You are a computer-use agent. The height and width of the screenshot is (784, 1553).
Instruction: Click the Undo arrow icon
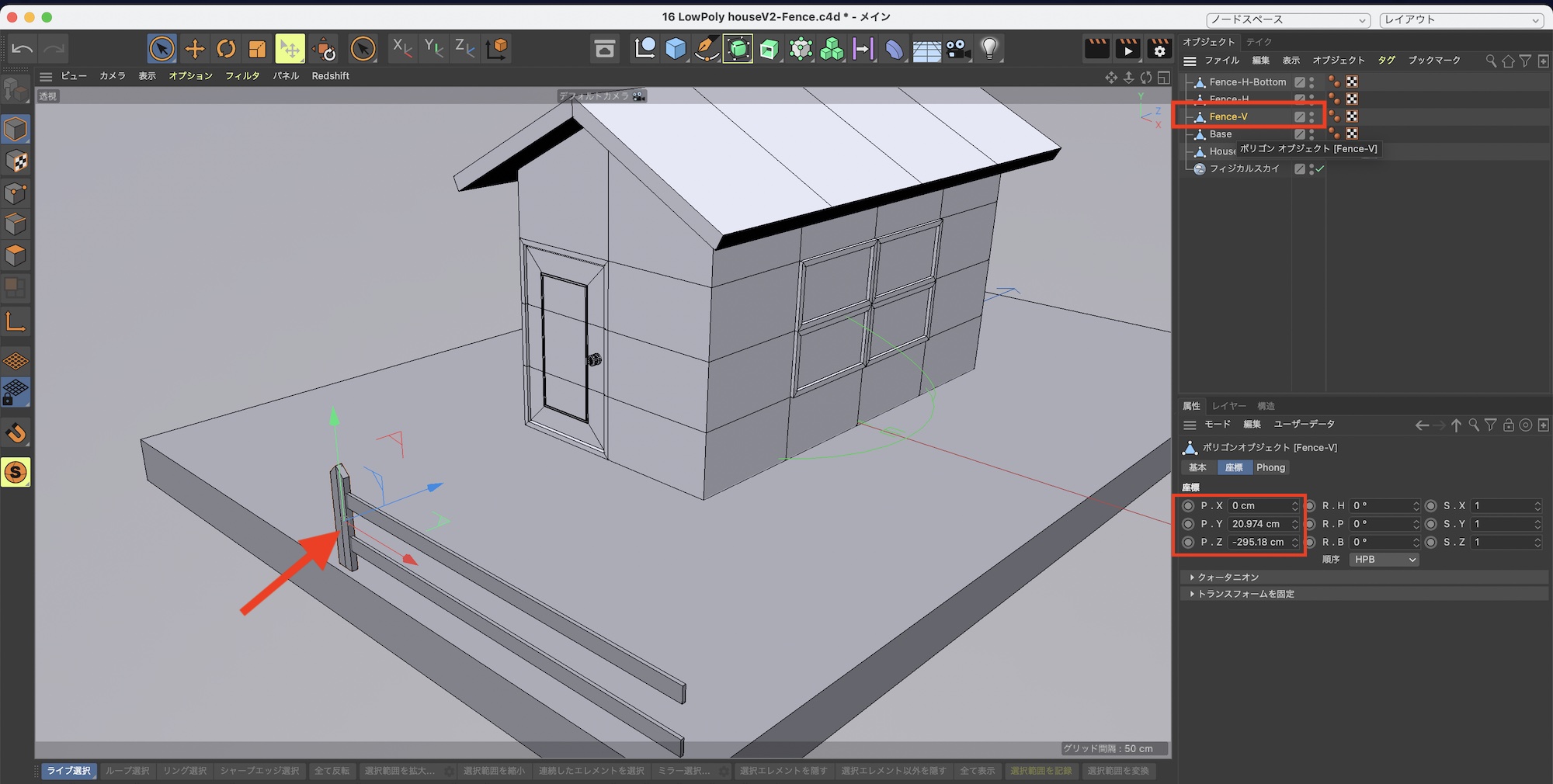22,49
